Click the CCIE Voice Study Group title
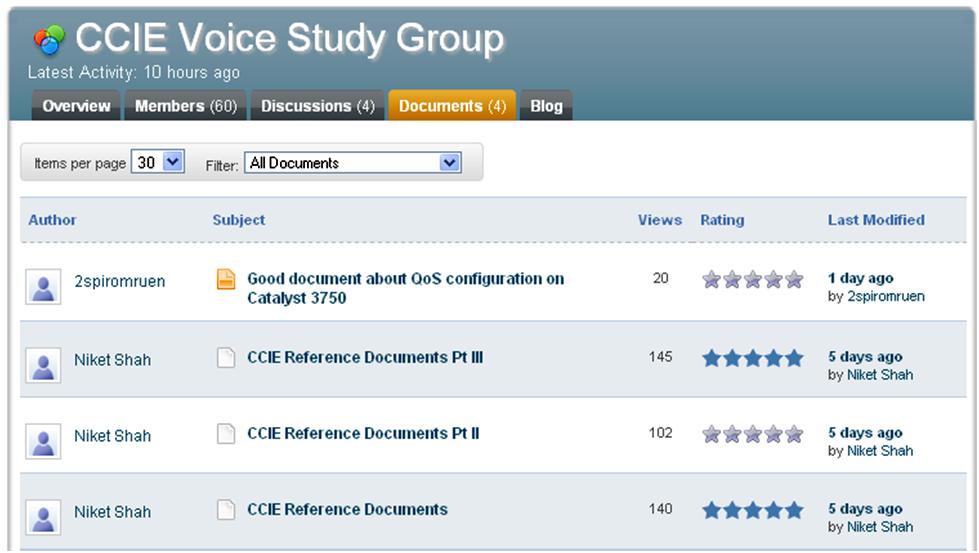The height and width of the screenshot is (553, 979). 290,39
